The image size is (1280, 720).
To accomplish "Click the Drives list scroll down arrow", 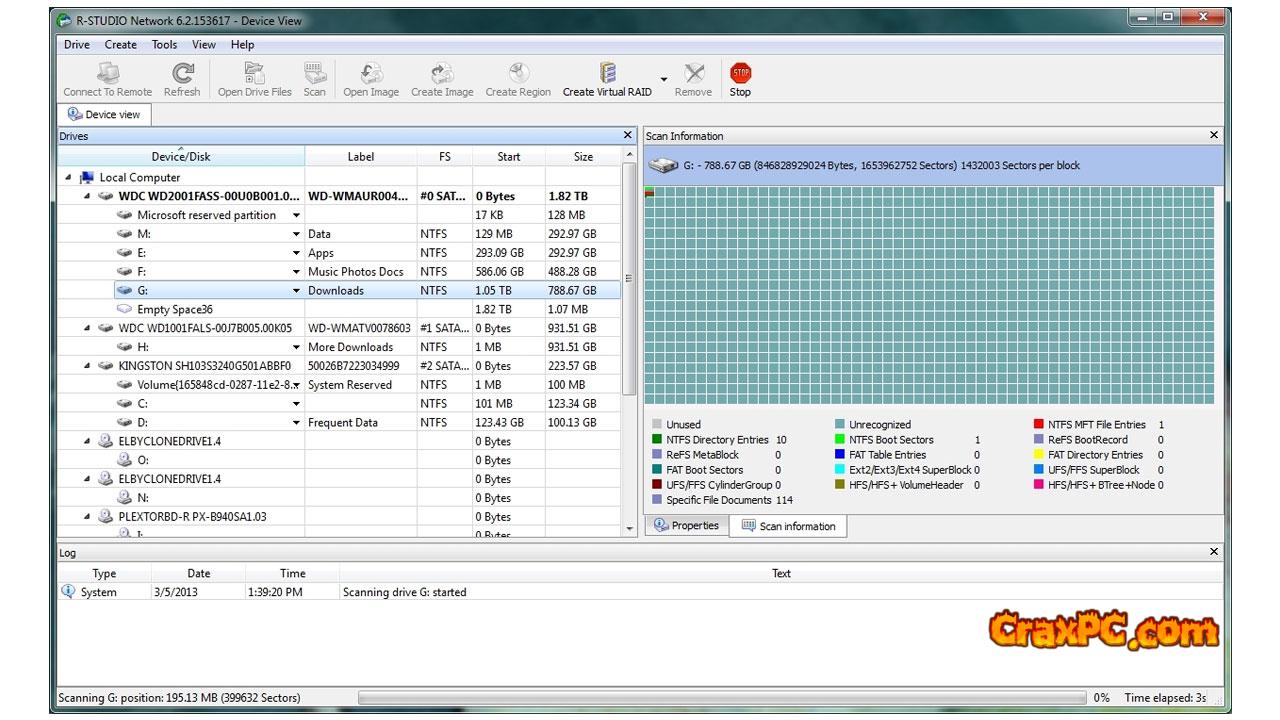I will point(629,528).
